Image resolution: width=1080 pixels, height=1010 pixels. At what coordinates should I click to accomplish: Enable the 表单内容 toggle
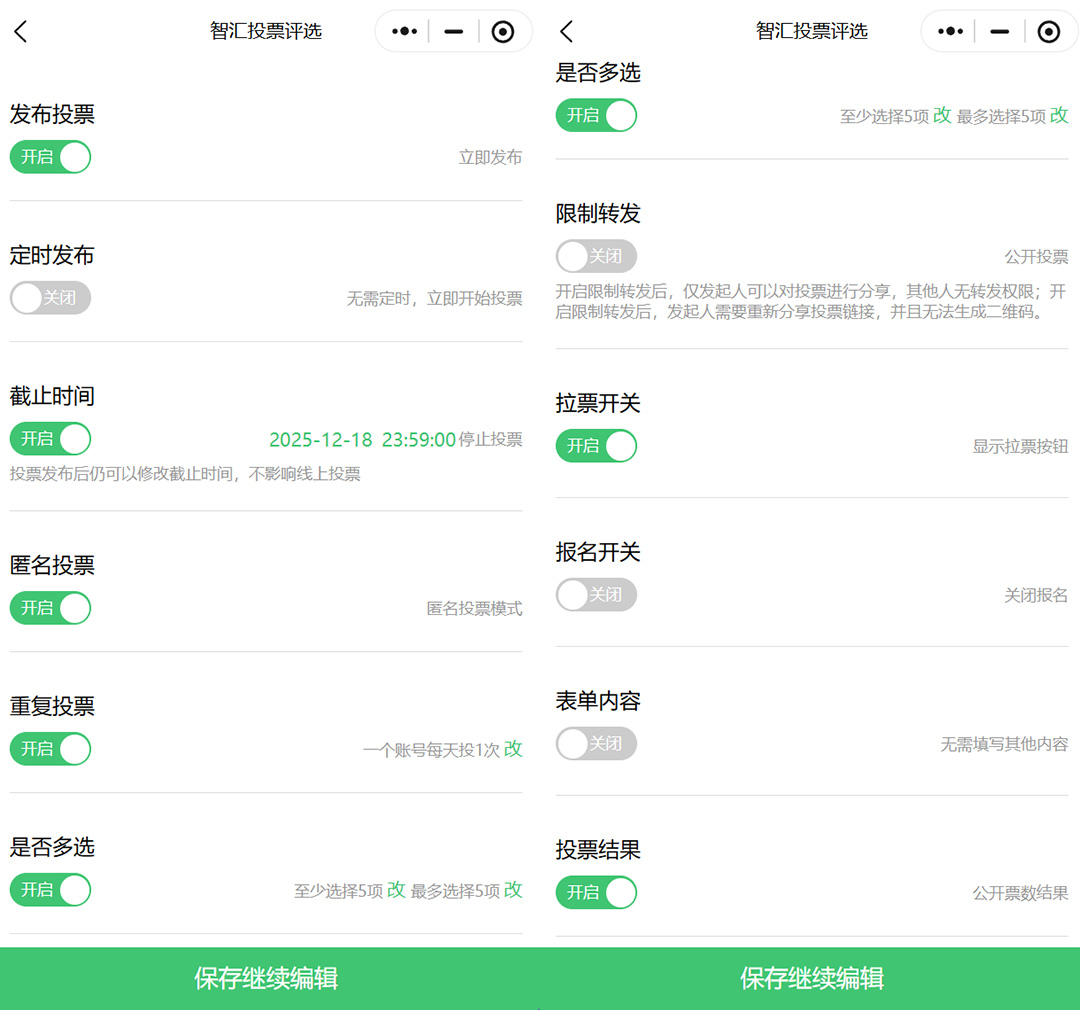[x=596, y=744]
